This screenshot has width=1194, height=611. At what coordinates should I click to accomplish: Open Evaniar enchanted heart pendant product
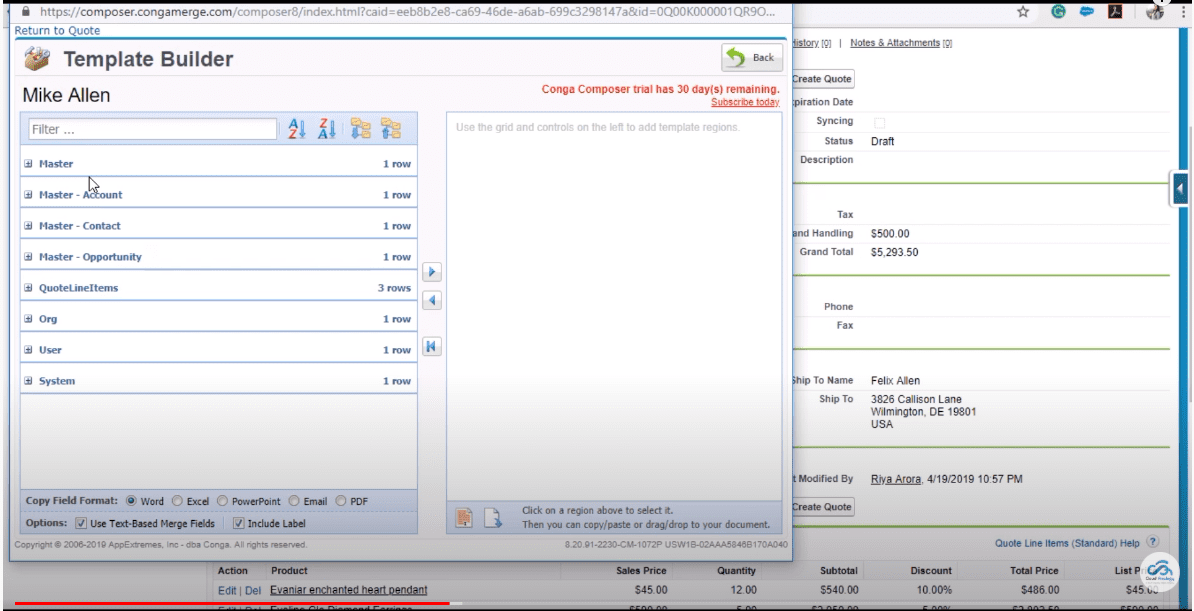point(349,590)
